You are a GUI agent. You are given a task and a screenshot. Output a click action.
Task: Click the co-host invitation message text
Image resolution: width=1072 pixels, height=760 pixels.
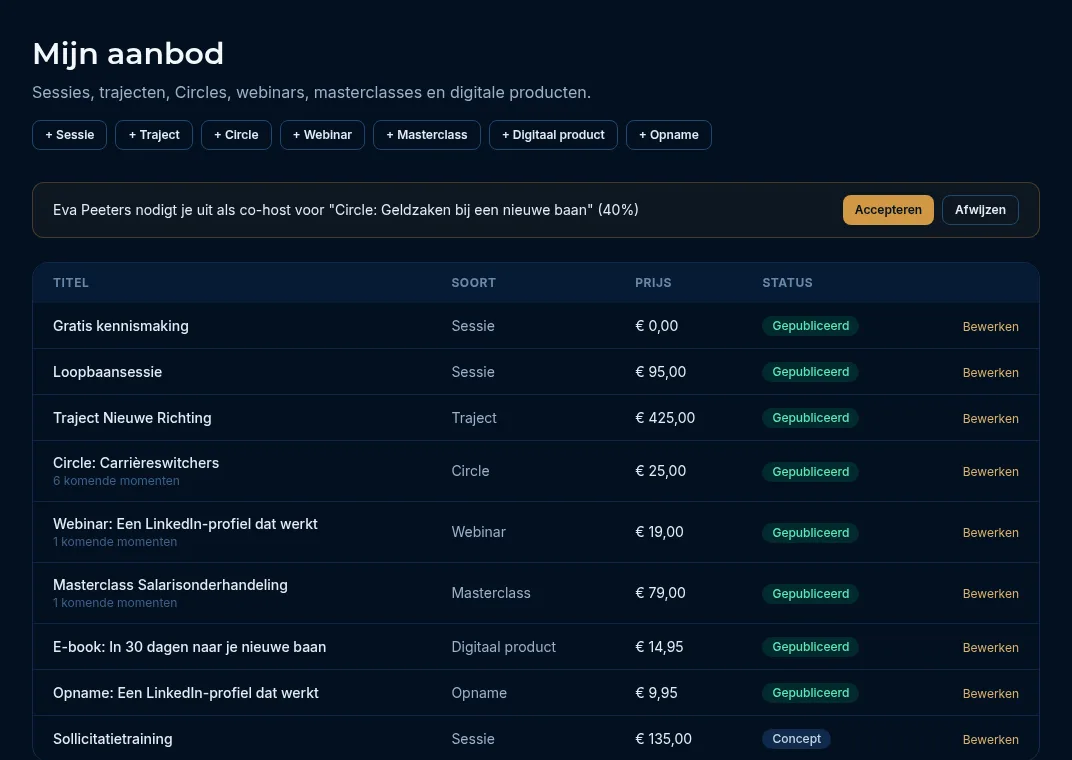click(346, 210)
